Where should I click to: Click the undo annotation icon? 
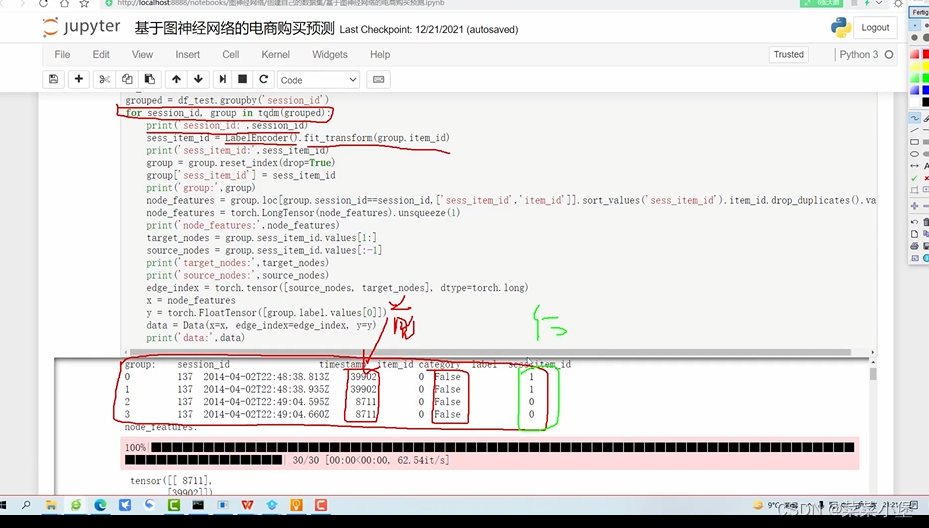915,222
